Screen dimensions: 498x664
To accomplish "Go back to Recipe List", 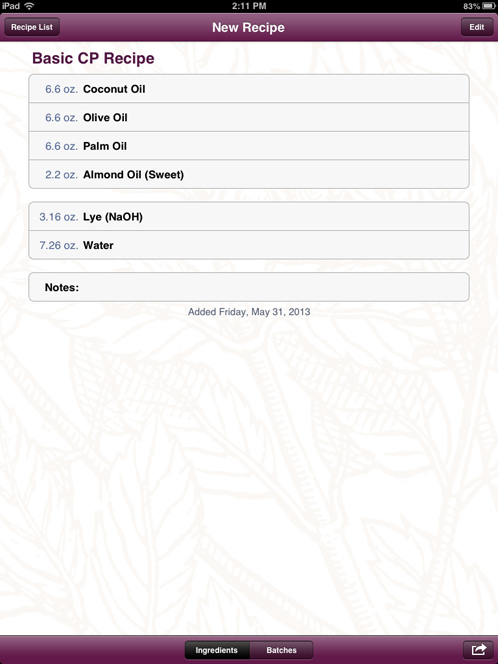I will click(x=32, y=27).
